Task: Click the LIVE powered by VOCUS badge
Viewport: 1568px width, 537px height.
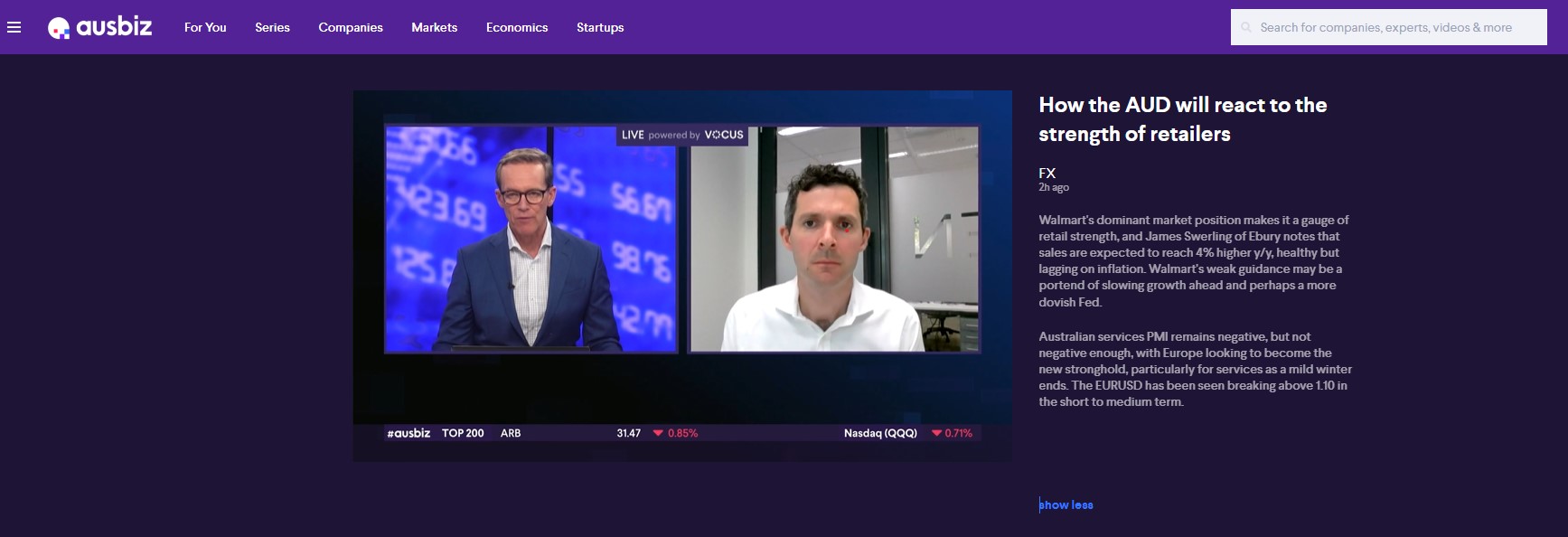Action: pos(682,135)
